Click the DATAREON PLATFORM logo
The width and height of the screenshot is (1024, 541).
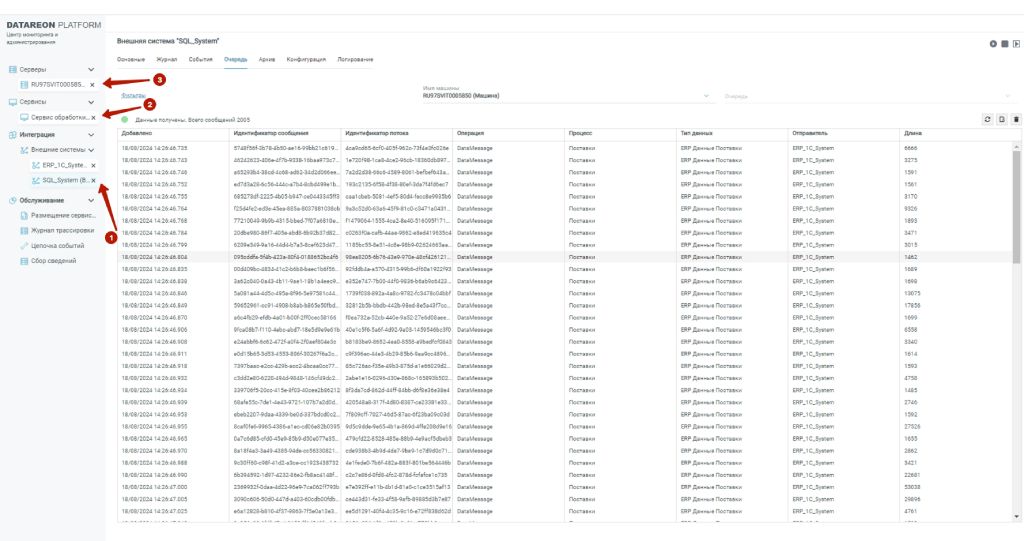coord(54,25)
